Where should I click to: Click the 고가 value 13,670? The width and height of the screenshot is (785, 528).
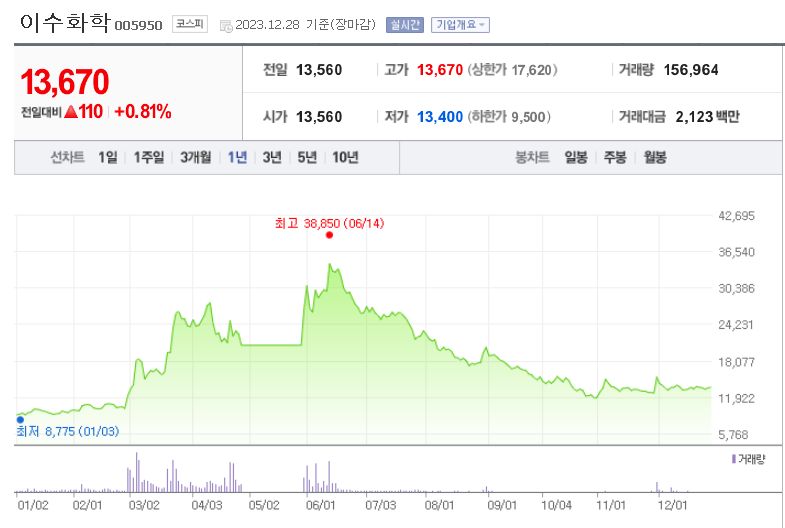click(x=440, y=70)
